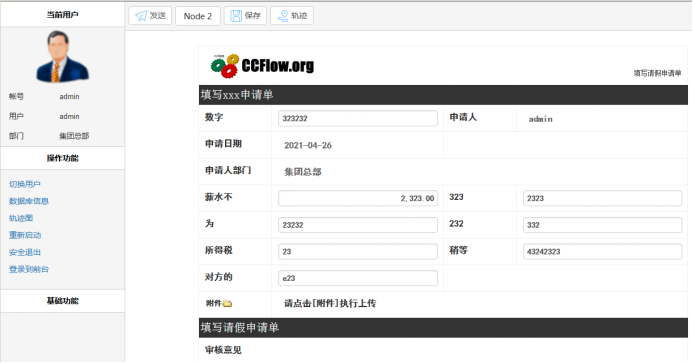Focus the 232 field containing 332
Screen dimensions: 693x363
click(x=602, y=225)
